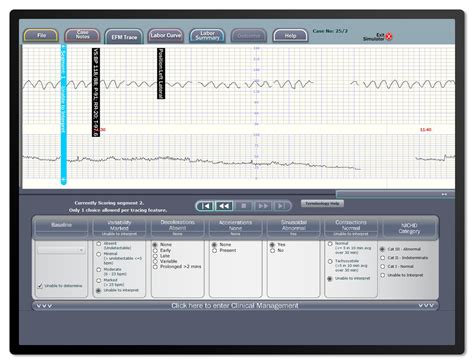
Task: Select Present under Accelerations
Action: 214,250
